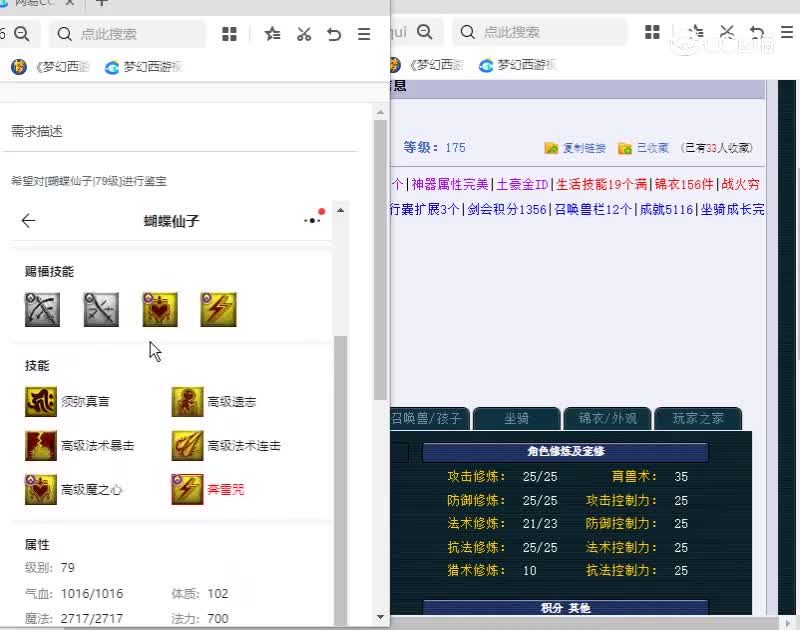Click the 复制链接 copy link button
Viewport: 800px width, 630px height.
coord(575,148)
